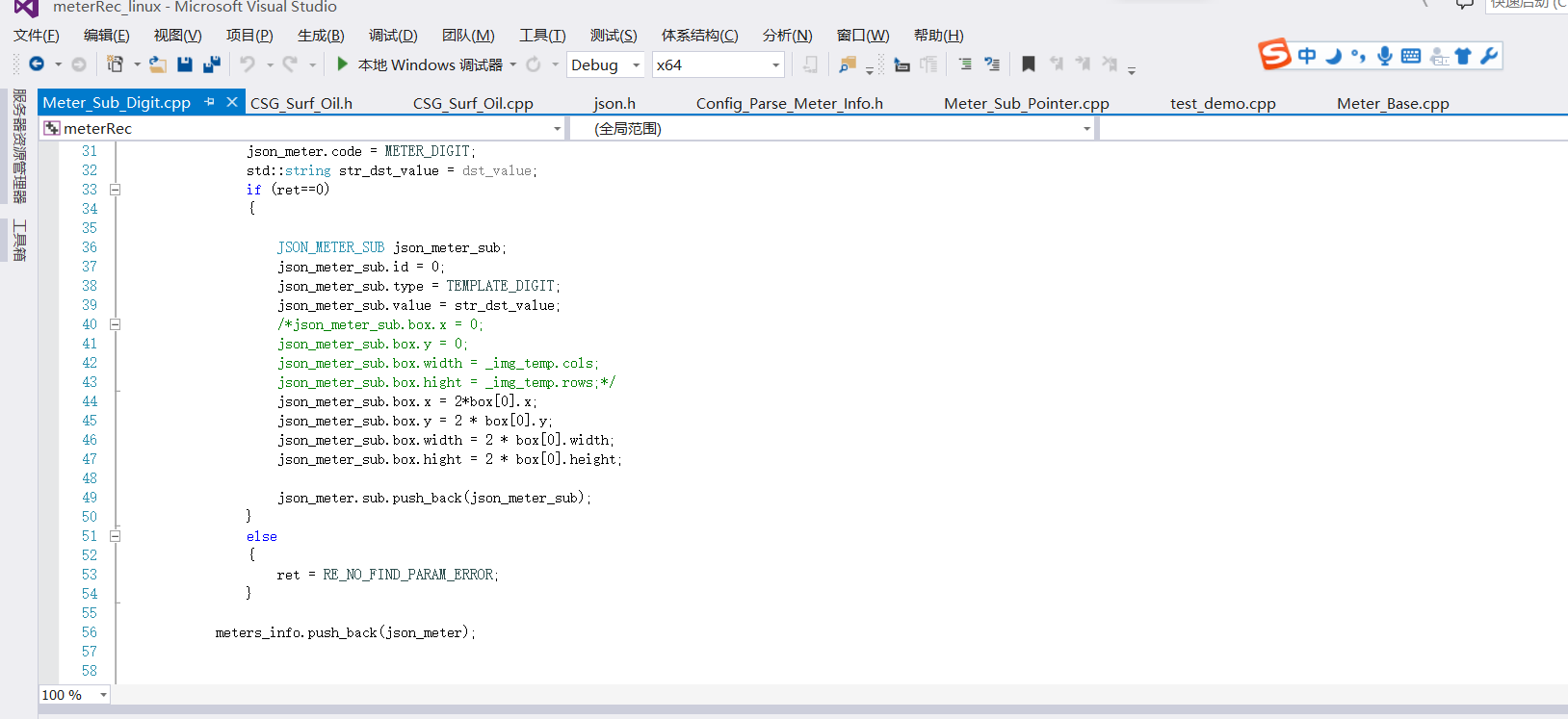Collapse the if block at line 33
The height and width of the screenshot is (719, 1568).
click(x=115, y=190)
